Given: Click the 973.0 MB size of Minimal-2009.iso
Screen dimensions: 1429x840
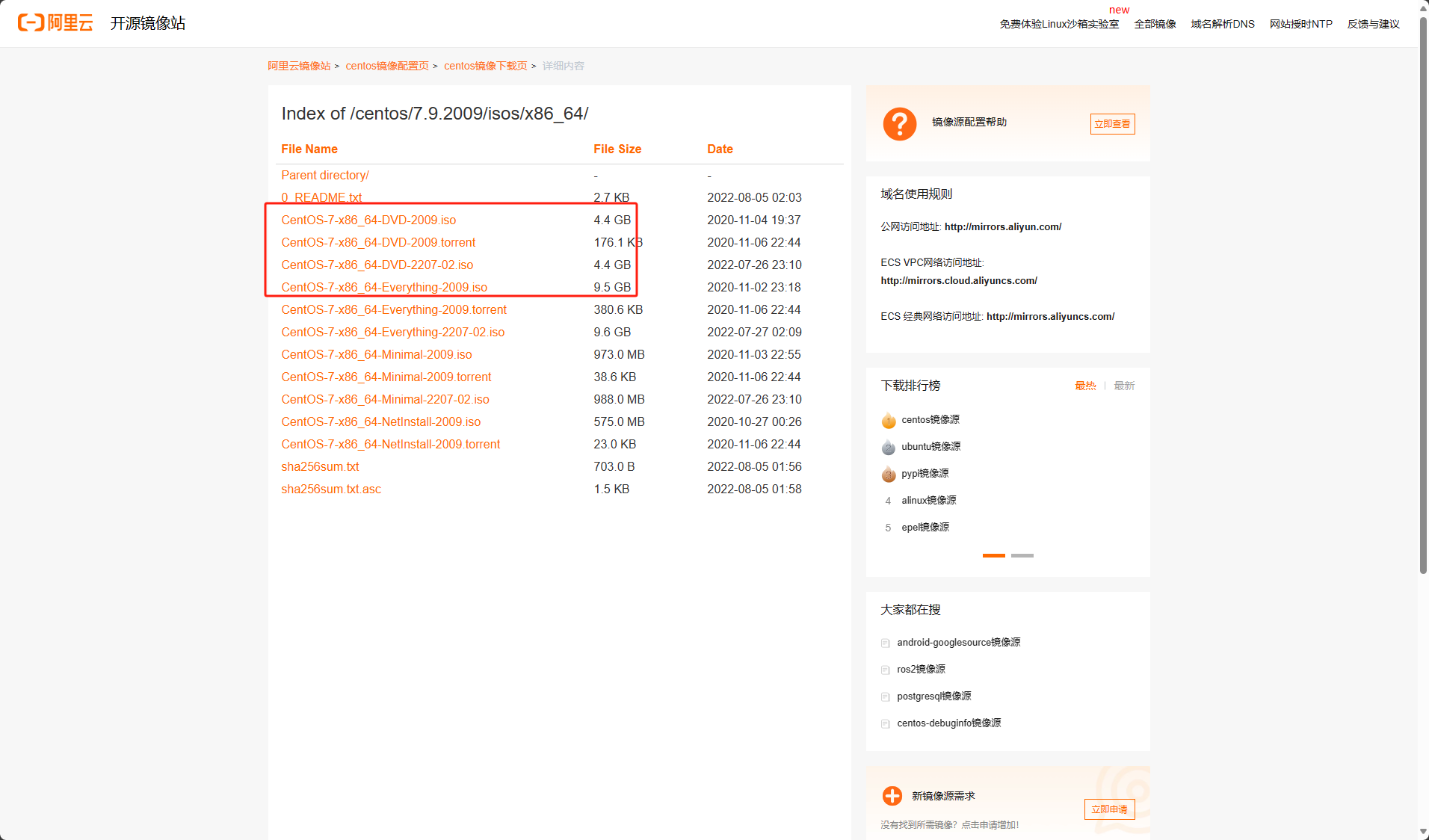Looking at the screenshot, I should point(620,354).
